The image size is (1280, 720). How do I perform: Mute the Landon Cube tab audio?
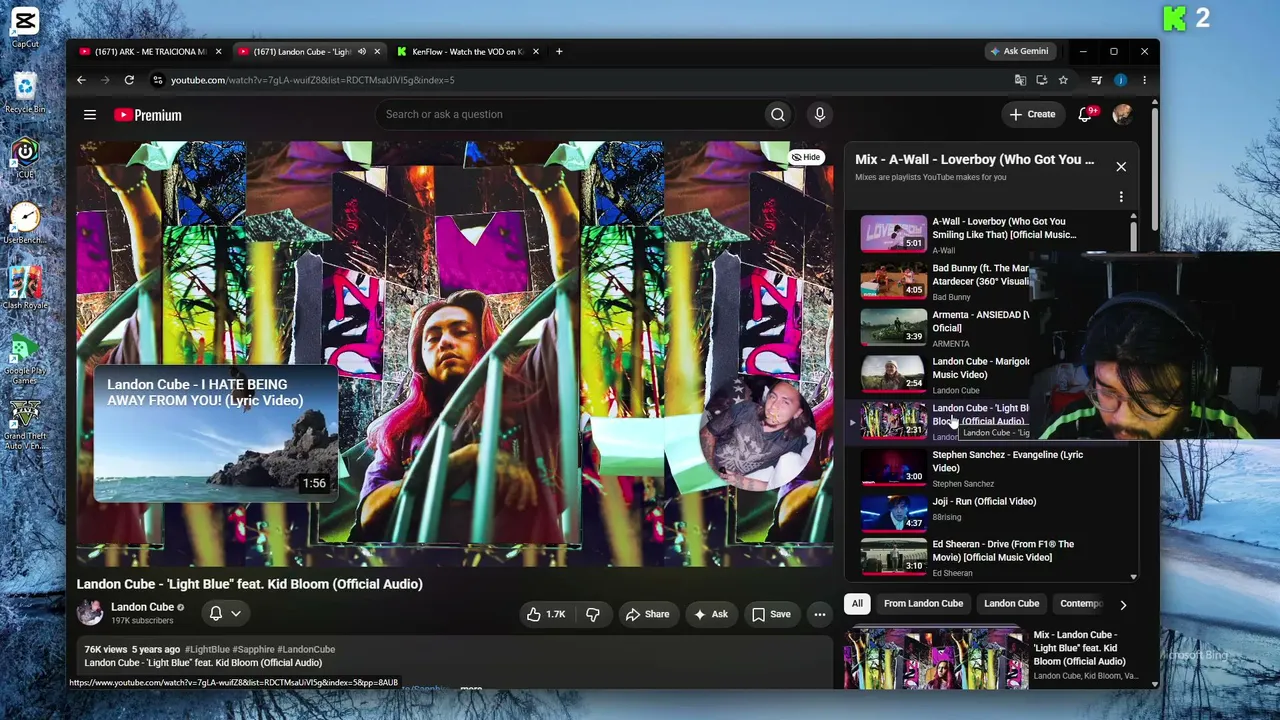tap(361, 52)
